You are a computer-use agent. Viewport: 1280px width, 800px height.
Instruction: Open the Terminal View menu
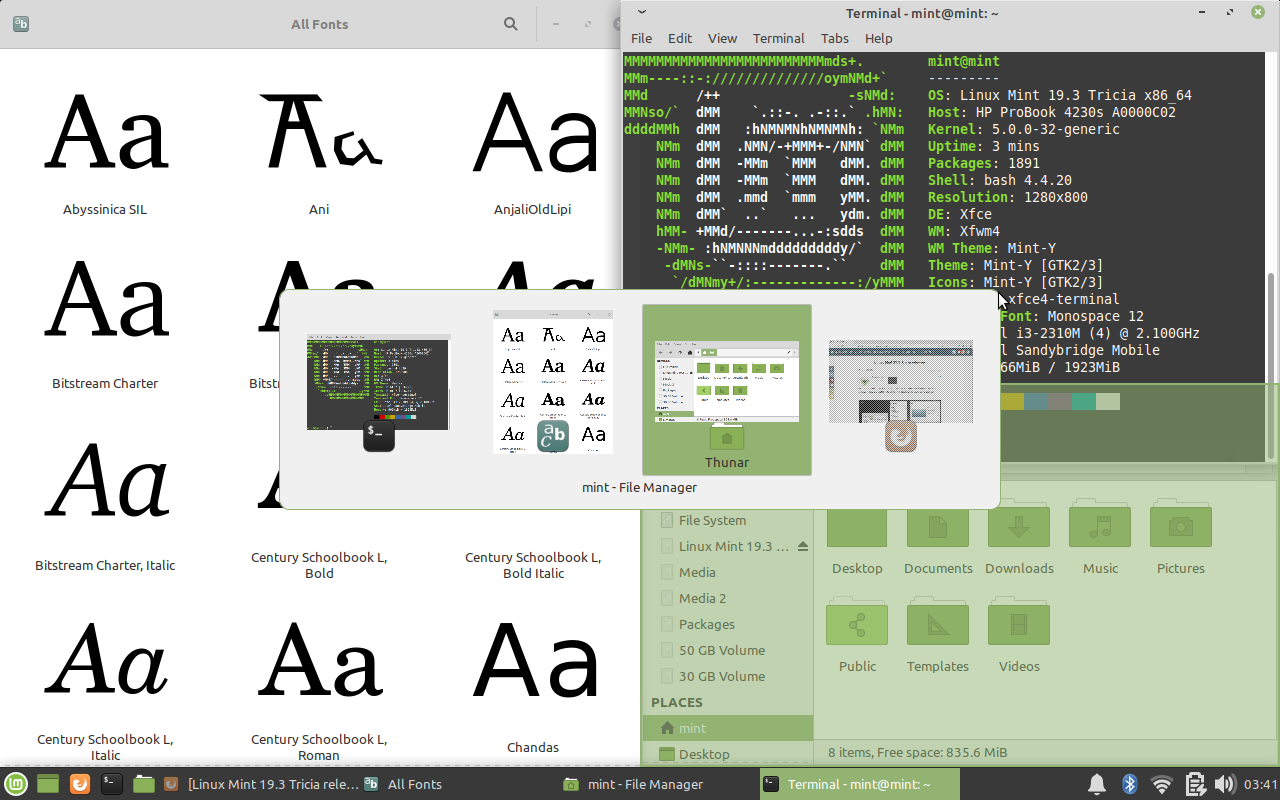pyautogui.click(x=722, y=38)
